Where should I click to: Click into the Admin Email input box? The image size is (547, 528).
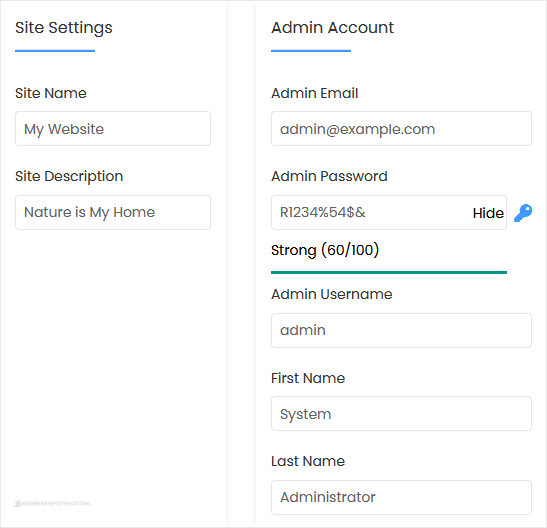(x=401, y=129)
